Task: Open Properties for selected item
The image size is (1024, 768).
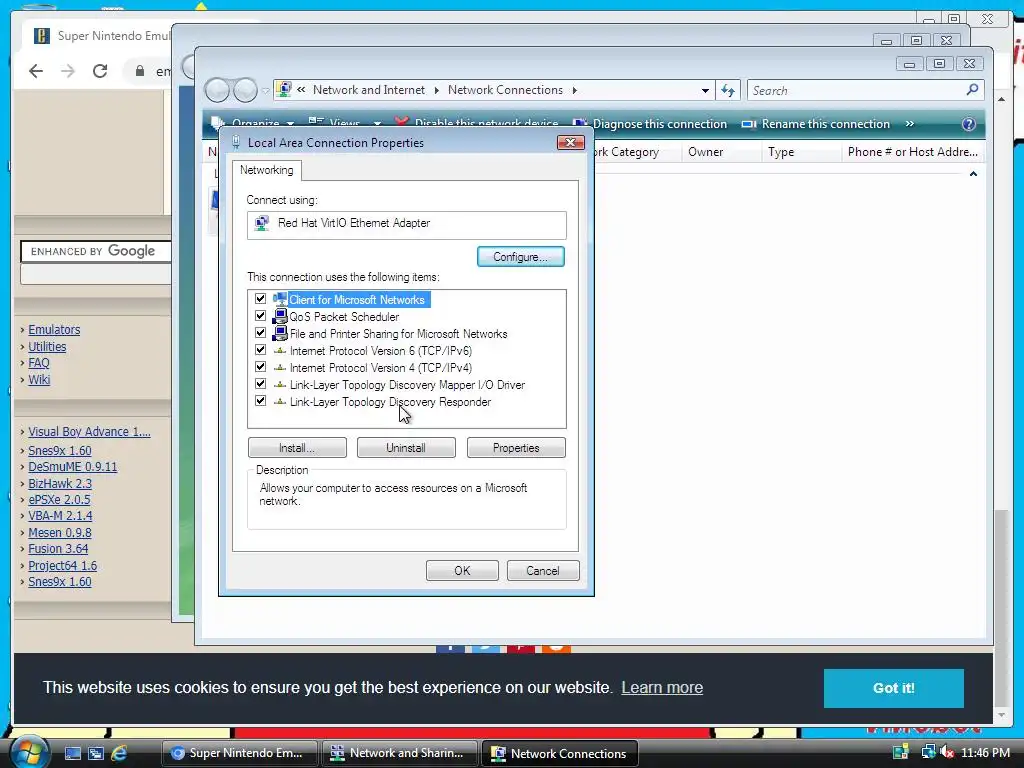Action: (516, 448)
